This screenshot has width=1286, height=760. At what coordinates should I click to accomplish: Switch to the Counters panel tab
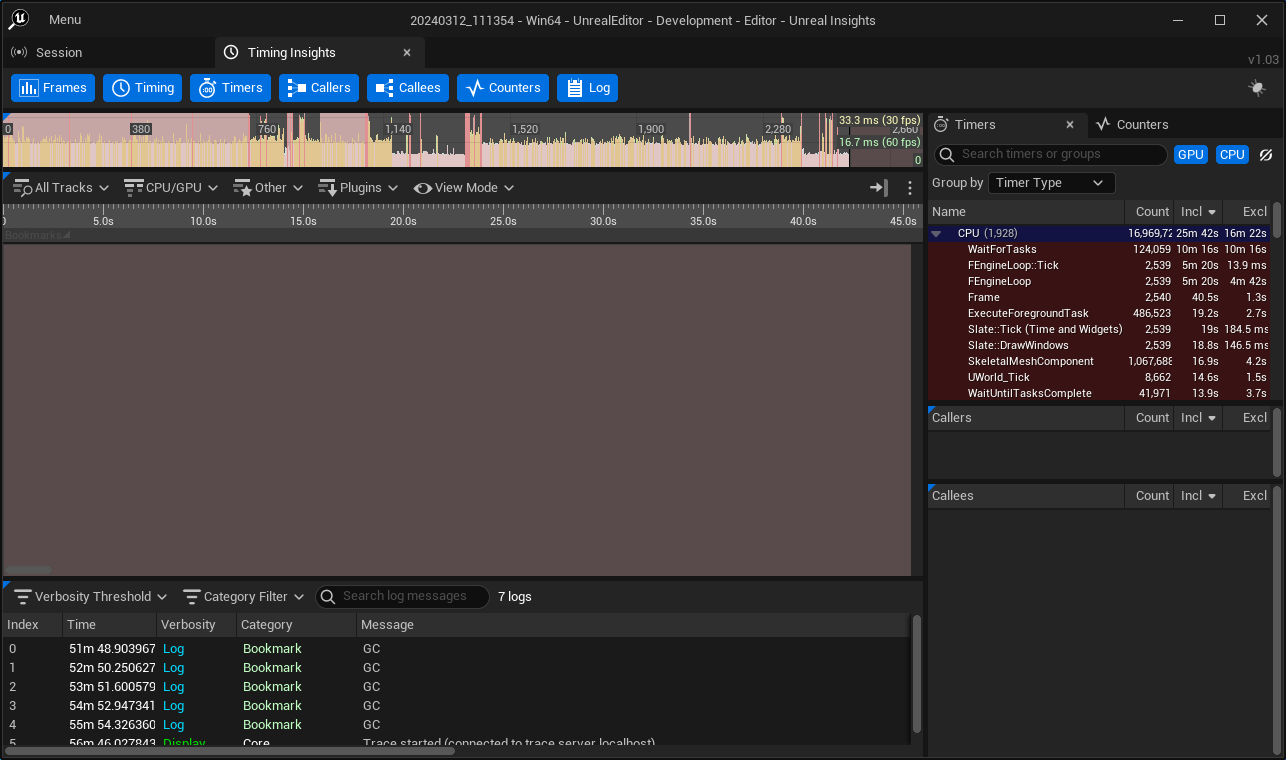pyautogui.click(x=1141, y=125)
